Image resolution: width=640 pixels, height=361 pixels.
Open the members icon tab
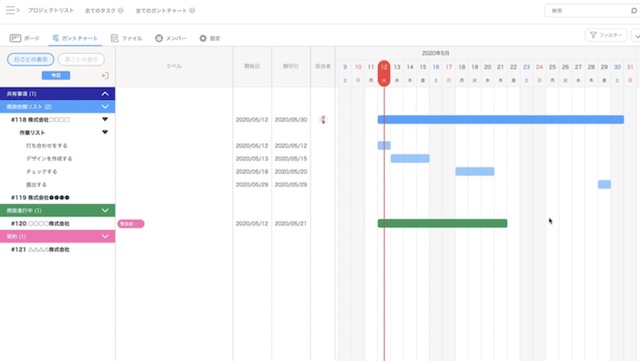point(159,38)
